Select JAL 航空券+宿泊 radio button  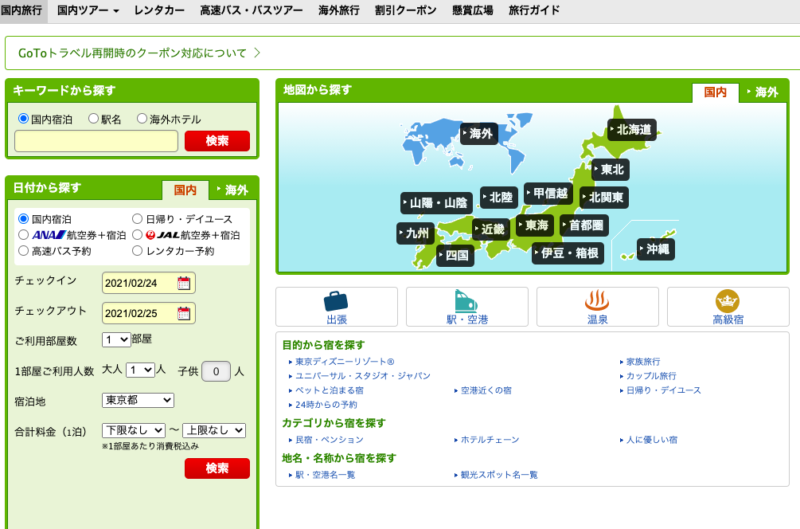(137, 235)
